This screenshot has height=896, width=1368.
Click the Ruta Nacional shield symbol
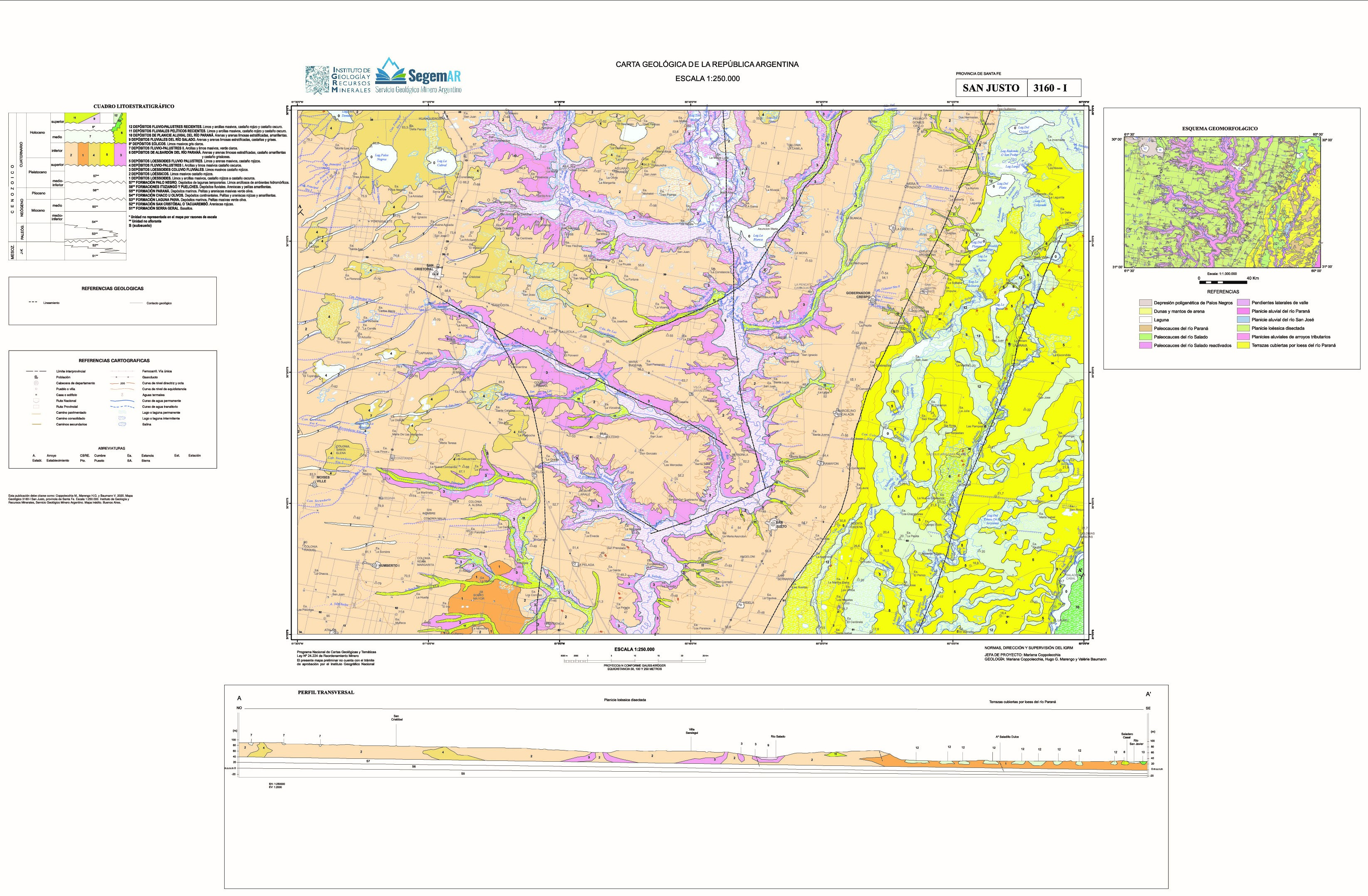pyautogui.click(x=36, y=400)
